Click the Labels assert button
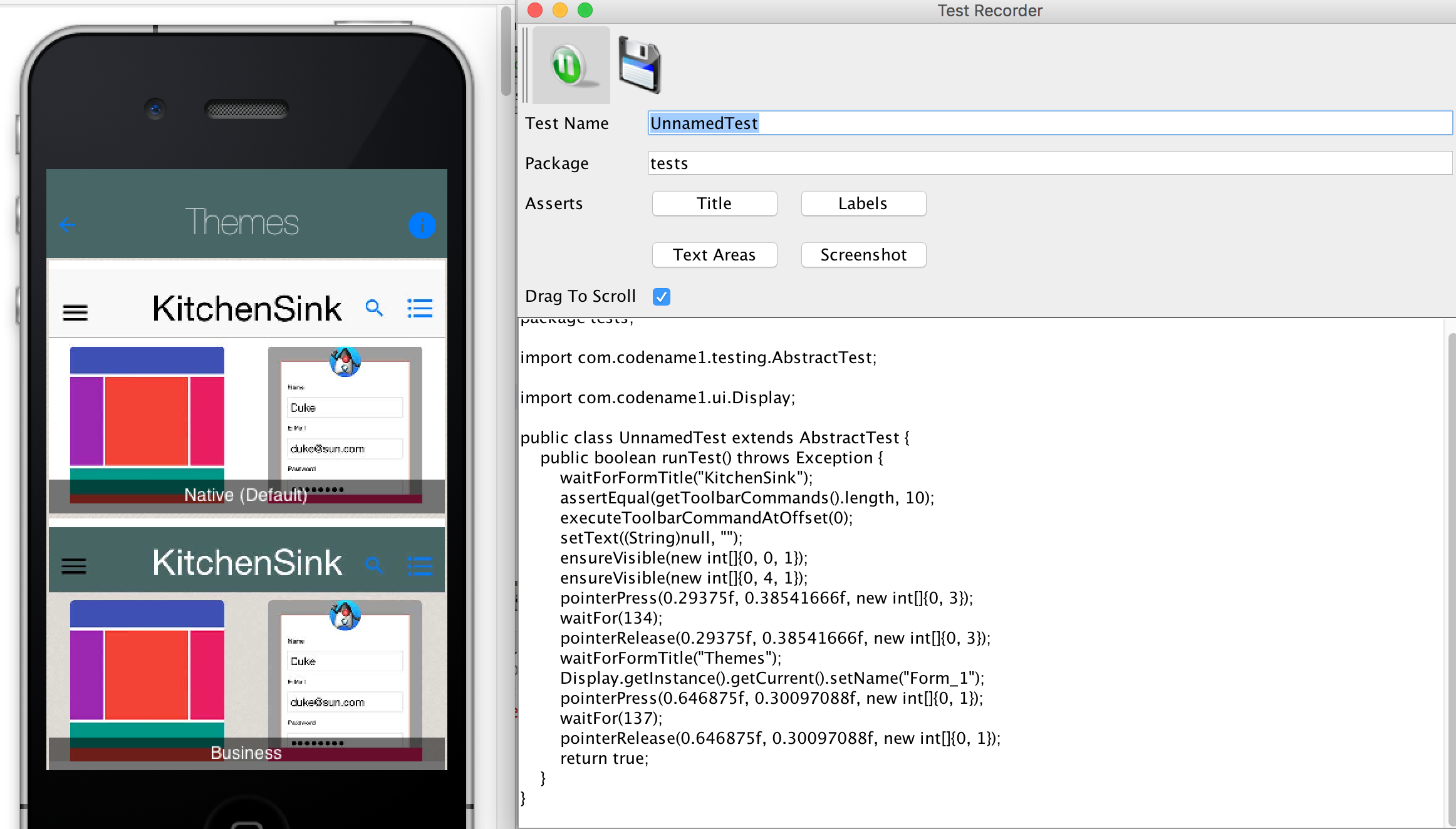1456x829 pixels. tap(864, 203)
